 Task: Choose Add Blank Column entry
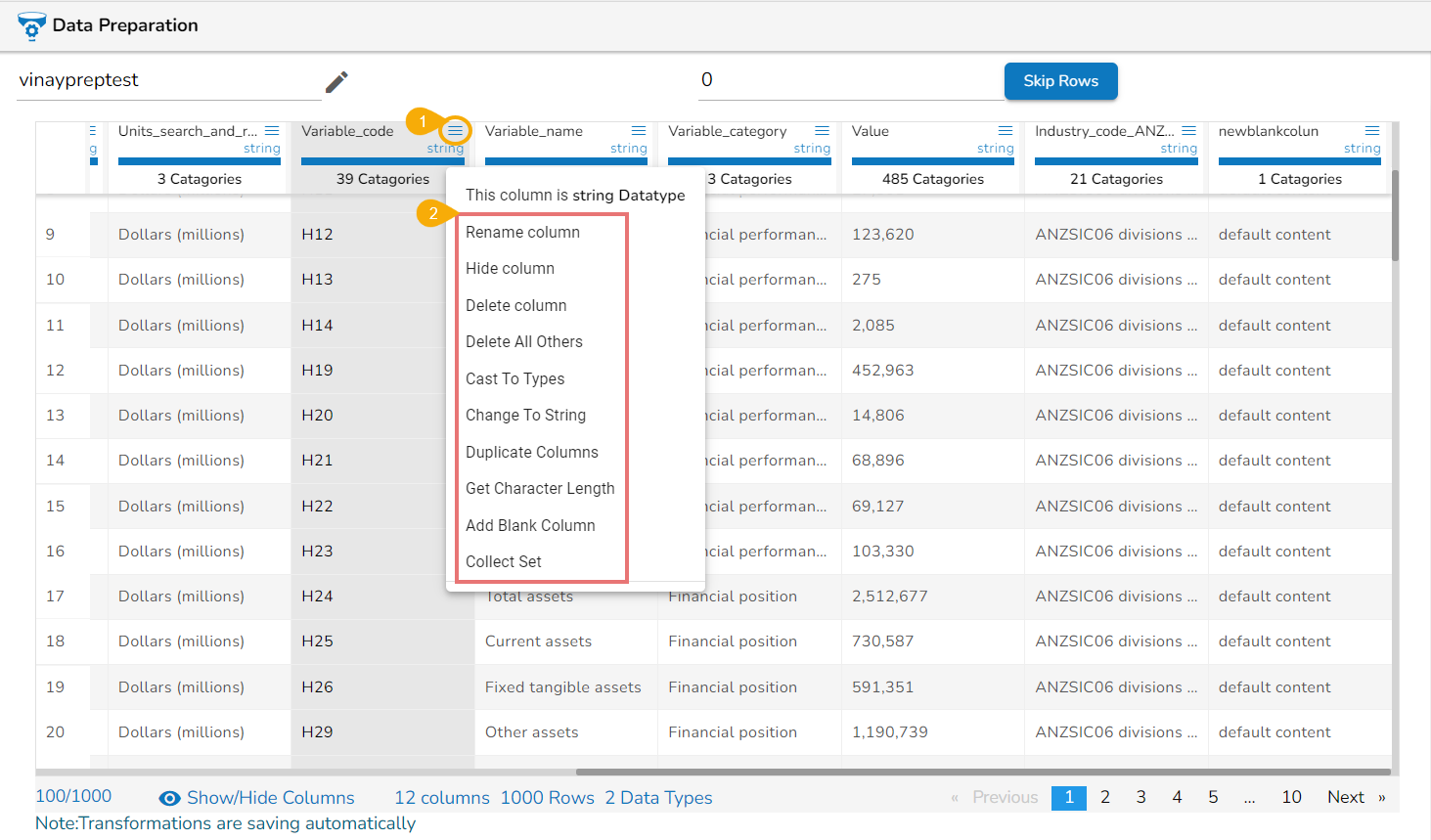(x=530, y=525)
